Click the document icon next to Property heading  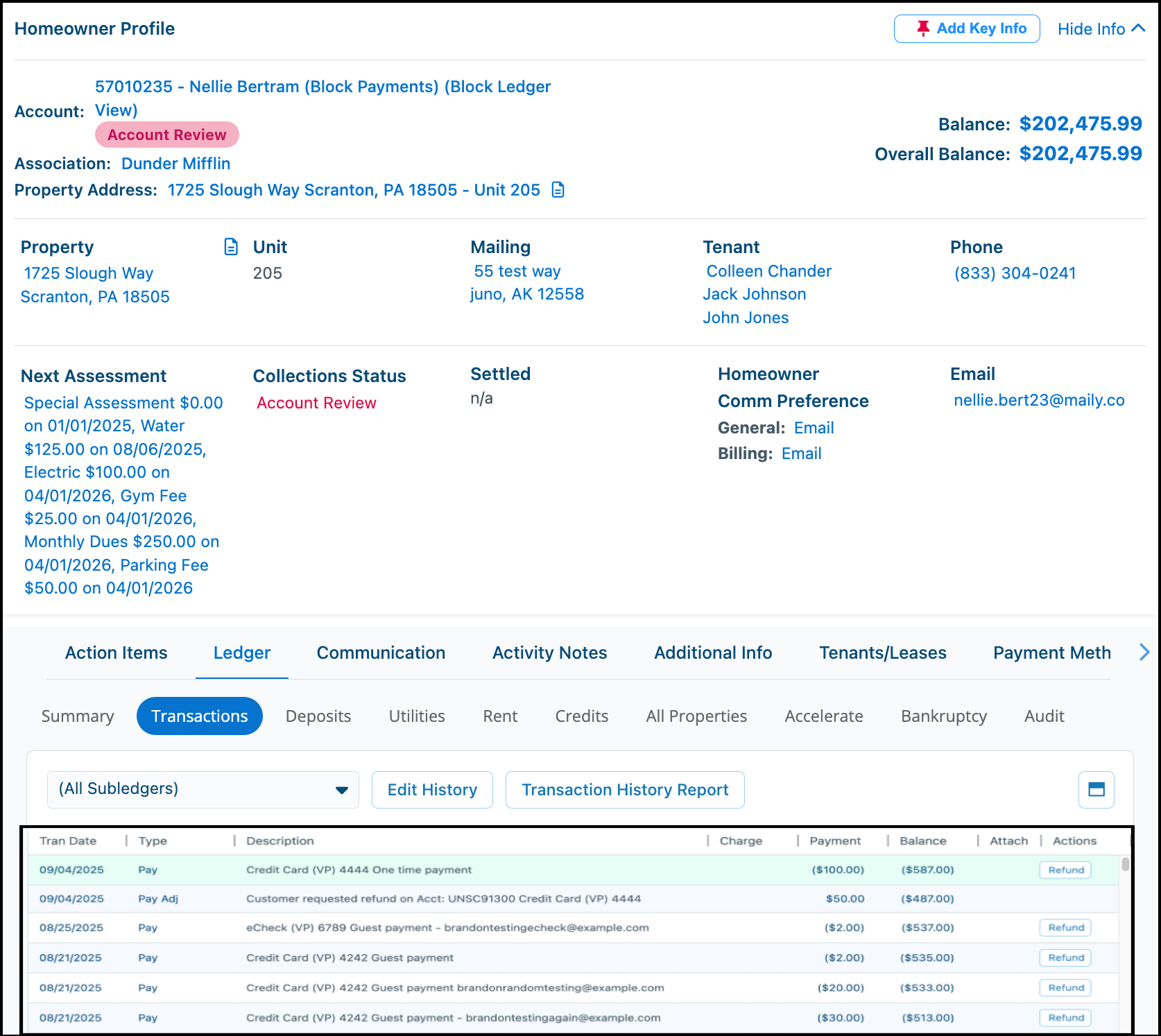click(x=231, y=247)
